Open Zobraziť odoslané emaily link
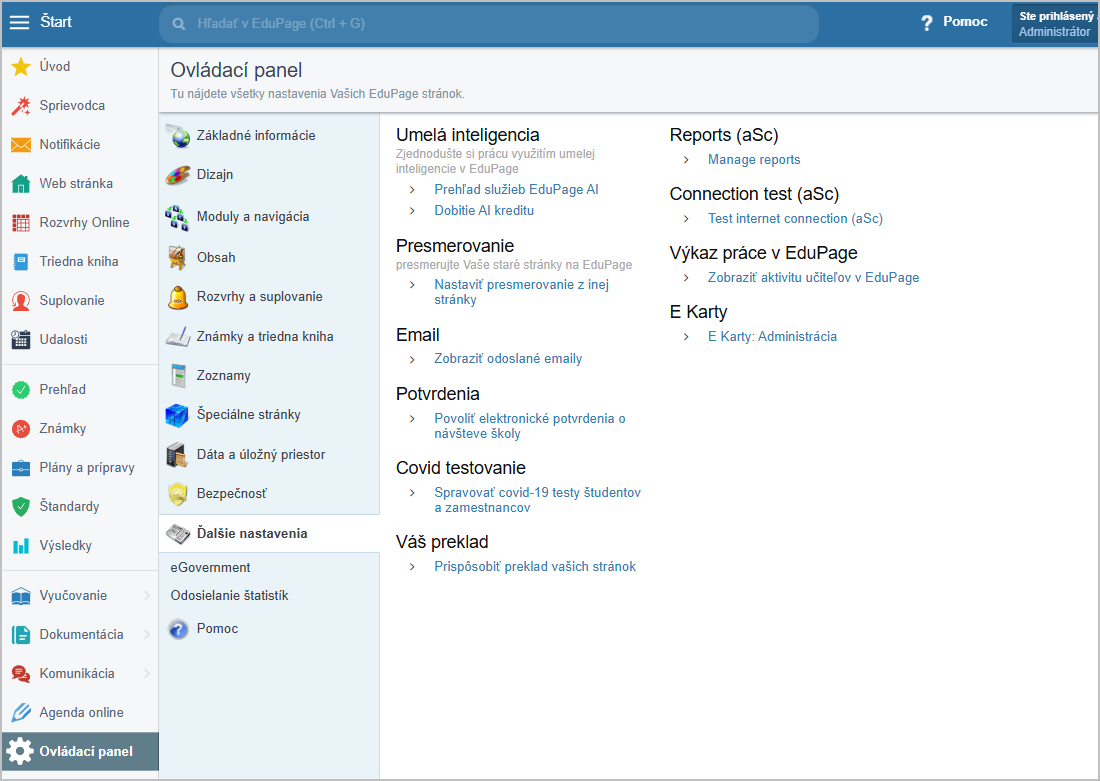Viewport: 1100px width, 781px height. click(x=508, y=359)
